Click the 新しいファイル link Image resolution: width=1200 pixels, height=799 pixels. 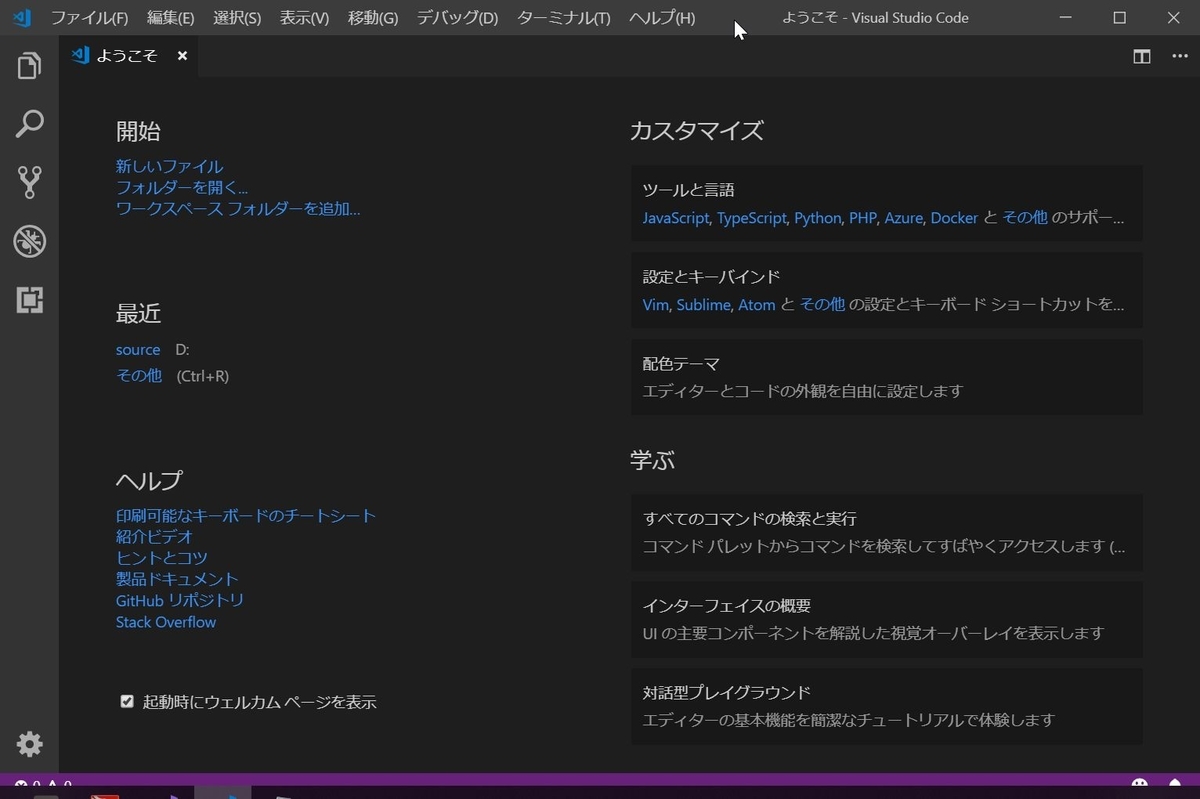[169, 166]
